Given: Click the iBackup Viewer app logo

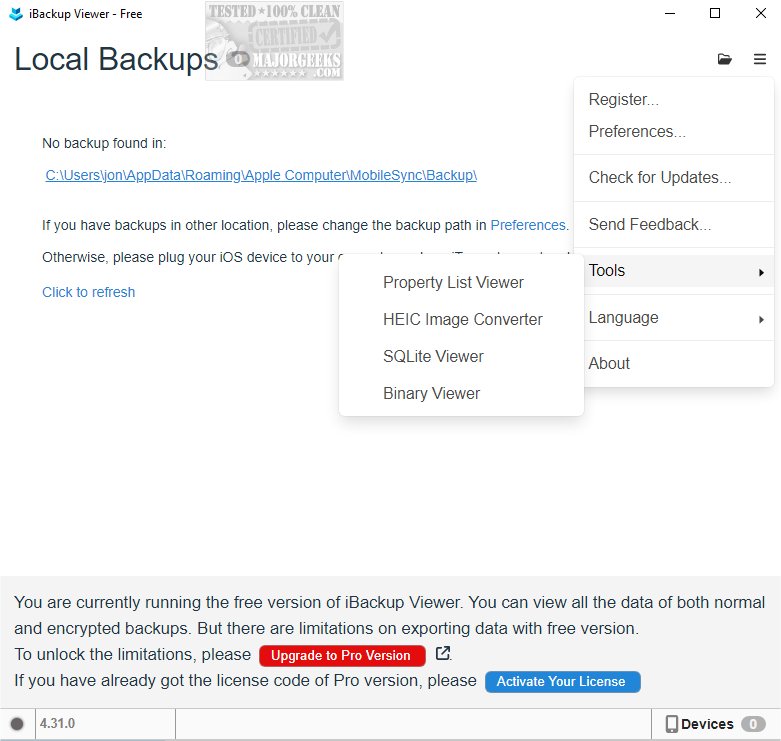Looking at the screenshot, I should coord(16,14).
